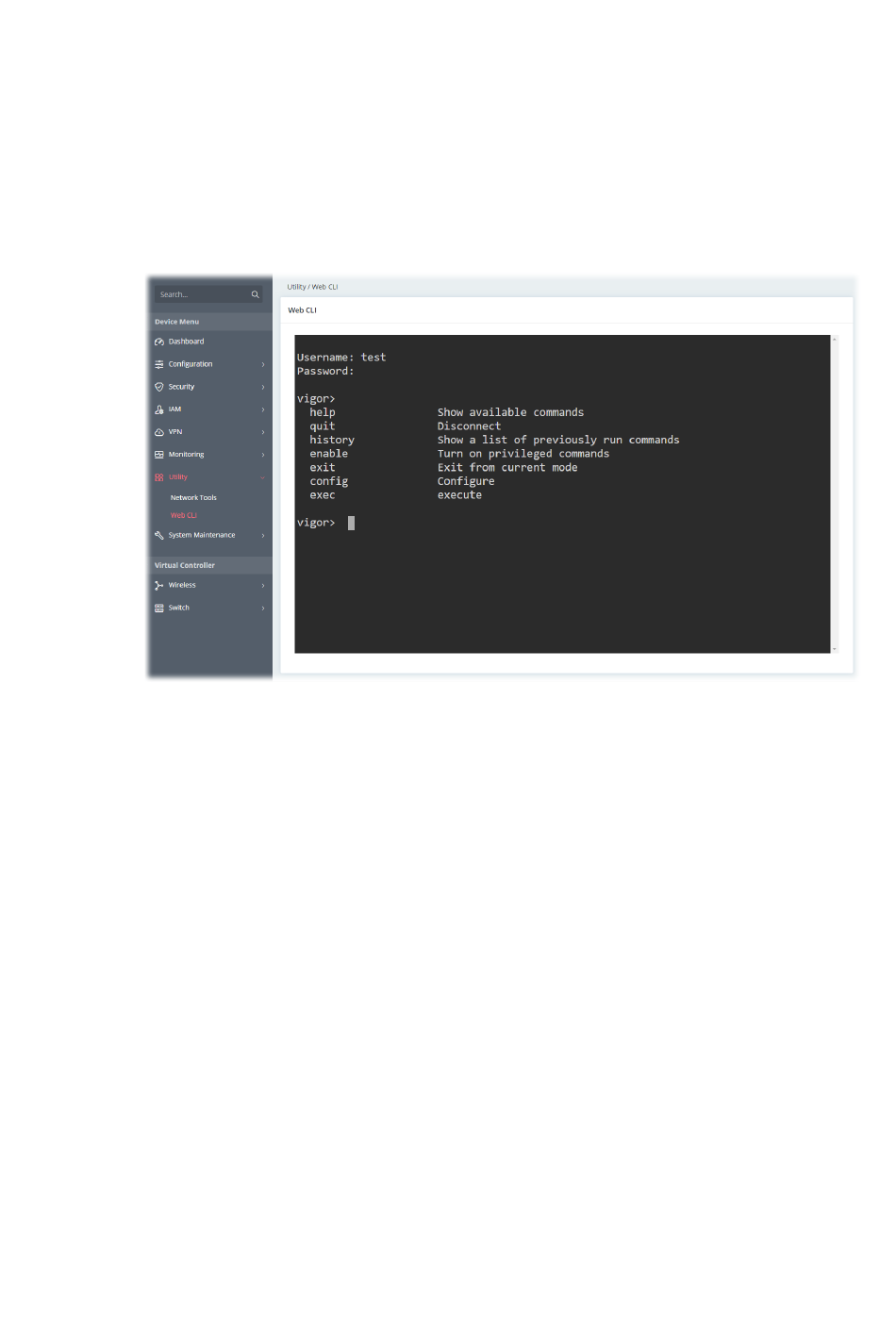Focus the sidebar Search field
The height and width of the screenshot is (1318, 896).
208,294
